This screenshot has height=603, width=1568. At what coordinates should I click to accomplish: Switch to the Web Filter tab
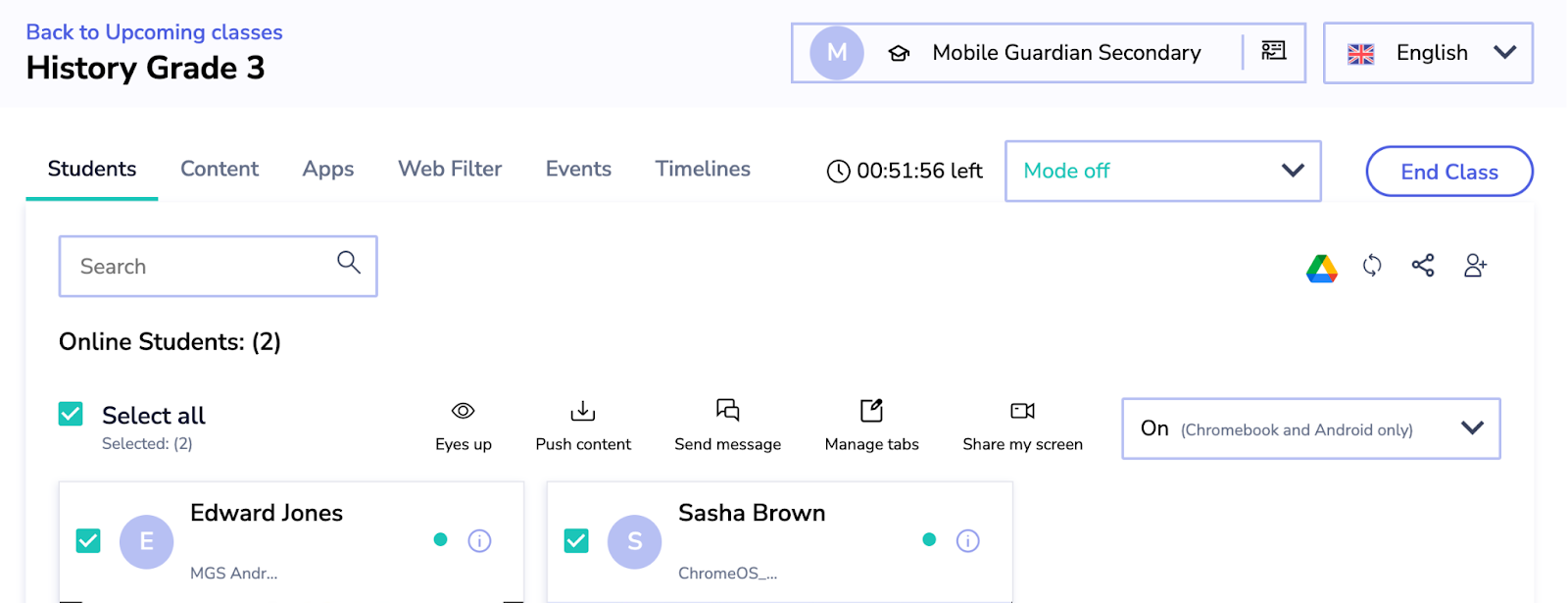click(450, 170)
